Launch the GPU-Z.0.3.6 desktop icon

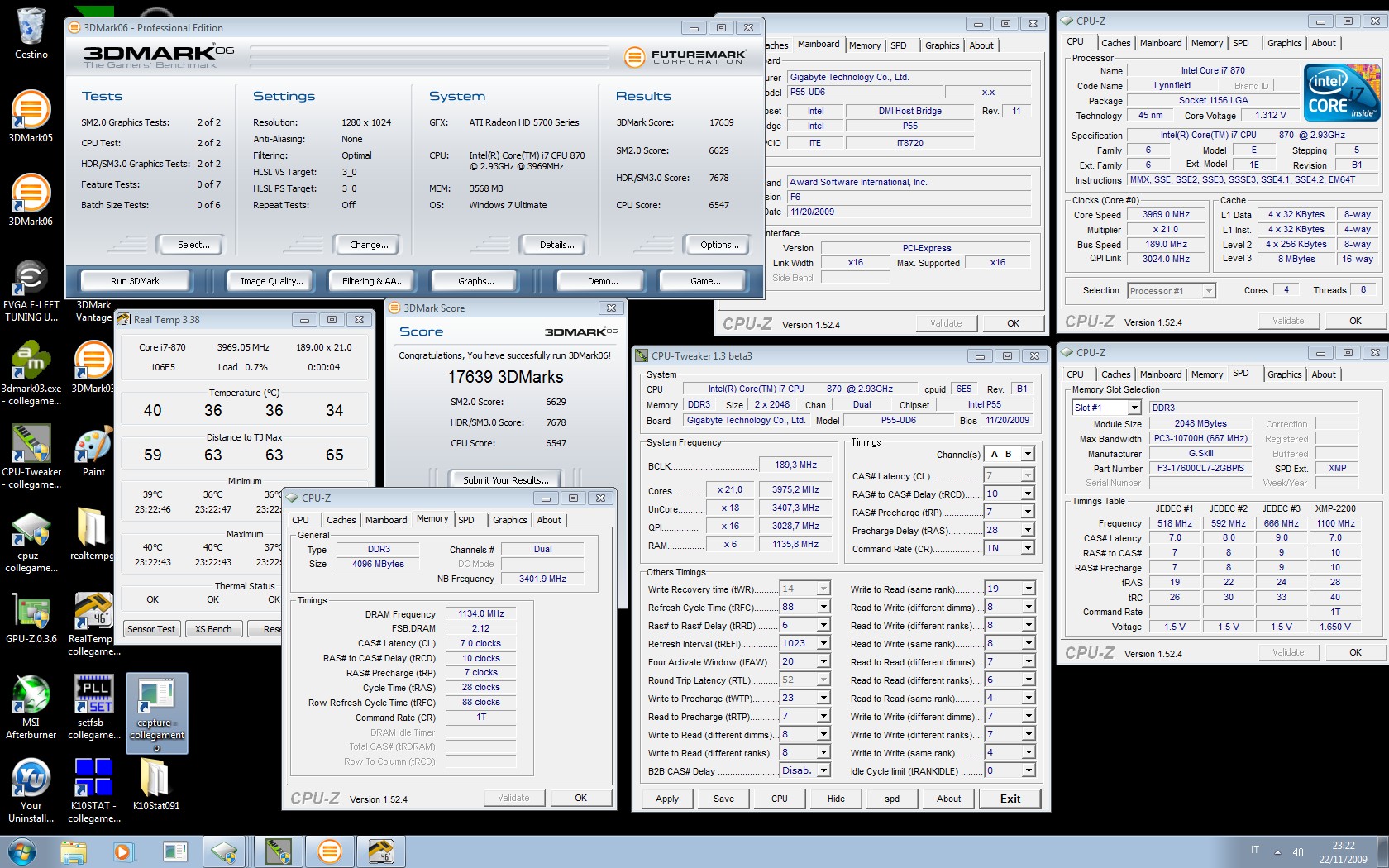pos(31,618)
